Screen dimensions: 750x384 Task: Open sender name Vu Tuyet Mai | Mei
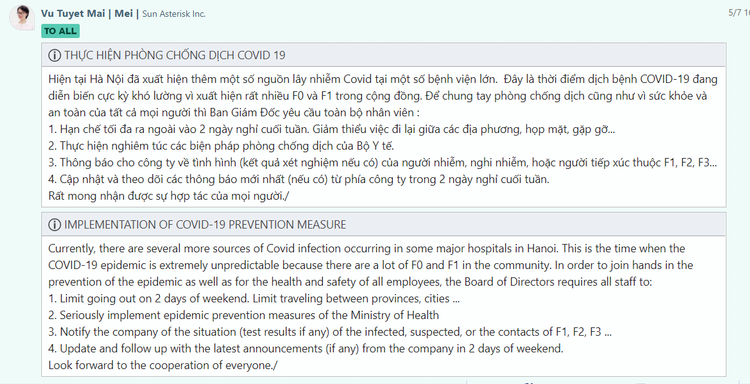point(87,13)
